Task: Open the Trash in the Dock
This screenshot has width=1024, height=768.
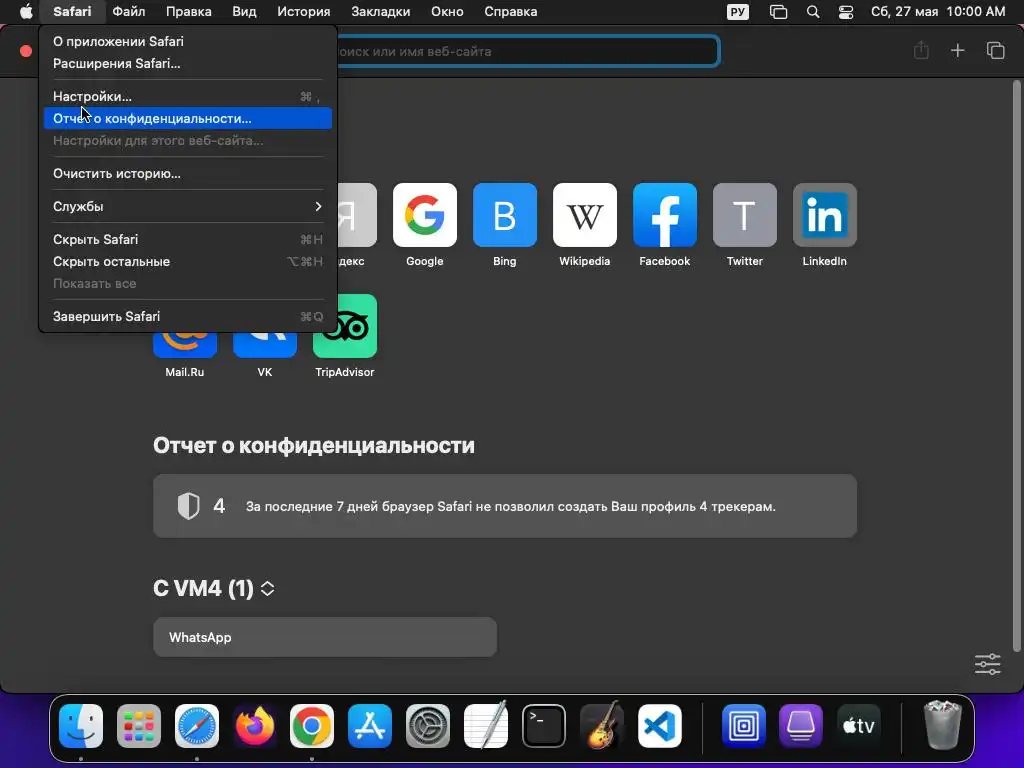Action: click(x=942, y=724)
